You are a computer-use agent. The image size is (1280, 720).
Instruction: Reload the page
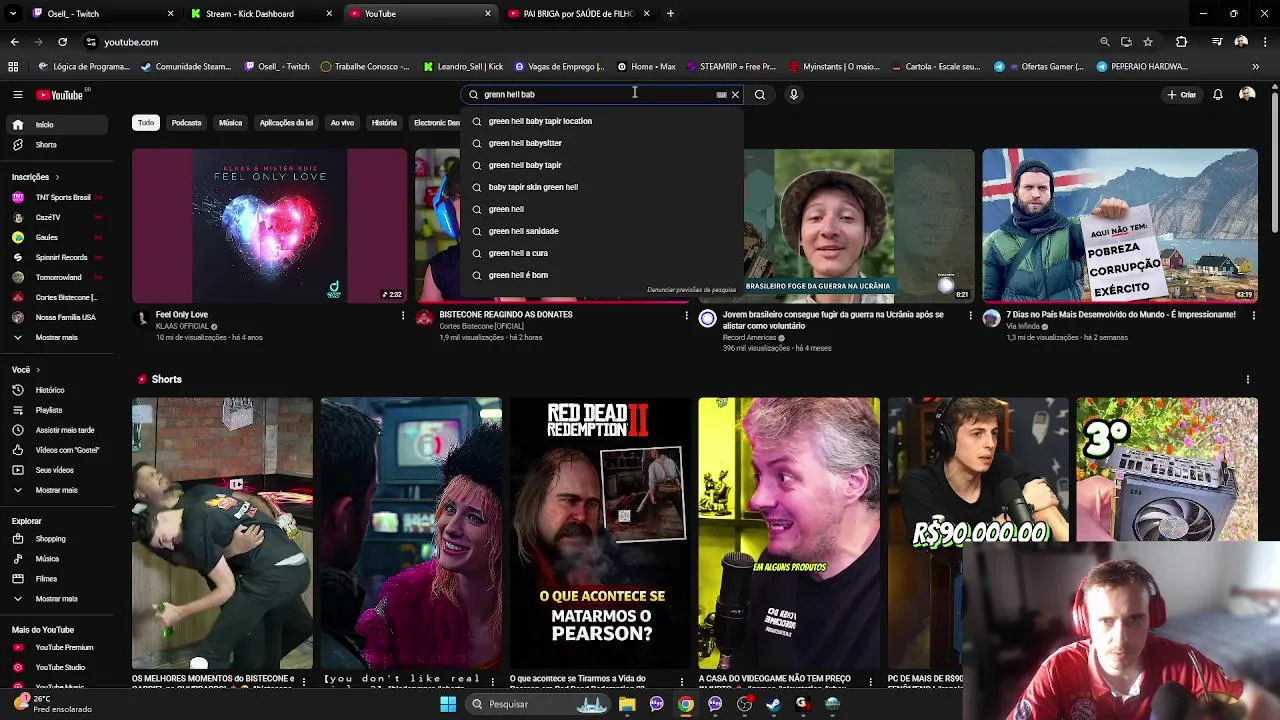(x=62, y=42)
